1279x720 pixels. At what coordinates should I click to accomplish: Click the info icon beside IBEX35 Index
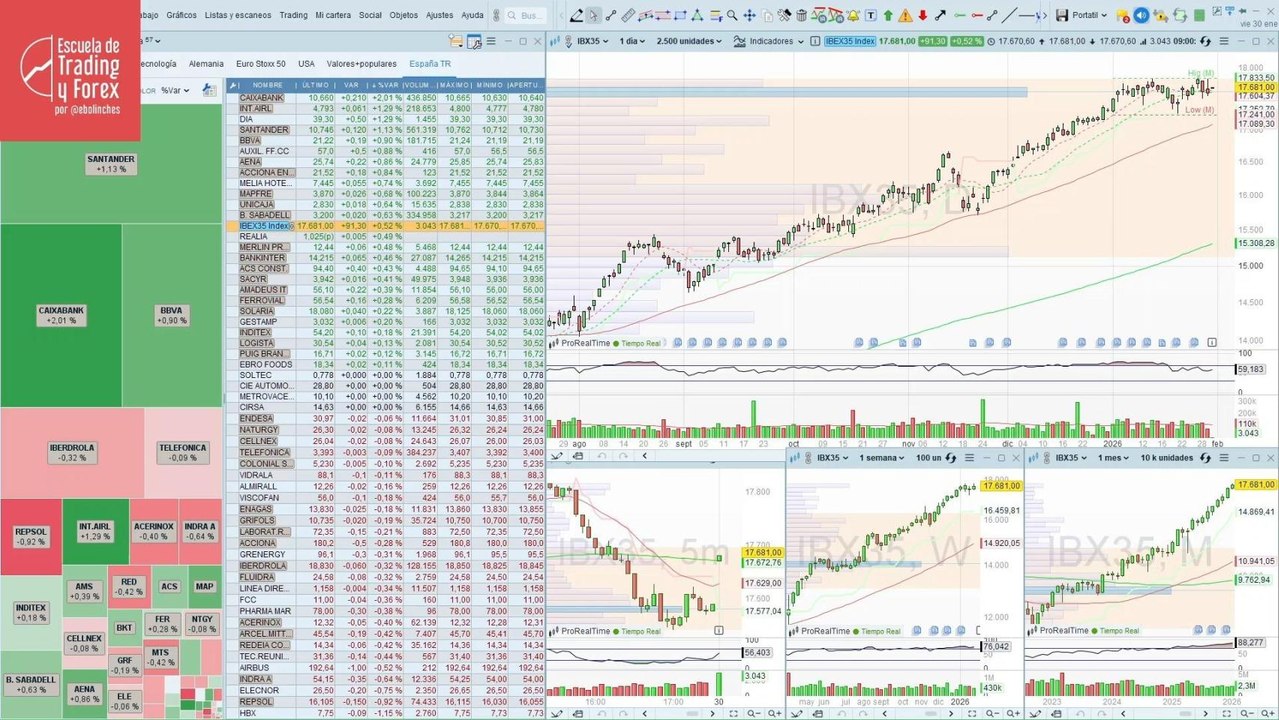pyautogui.click(x=815, y=41)
